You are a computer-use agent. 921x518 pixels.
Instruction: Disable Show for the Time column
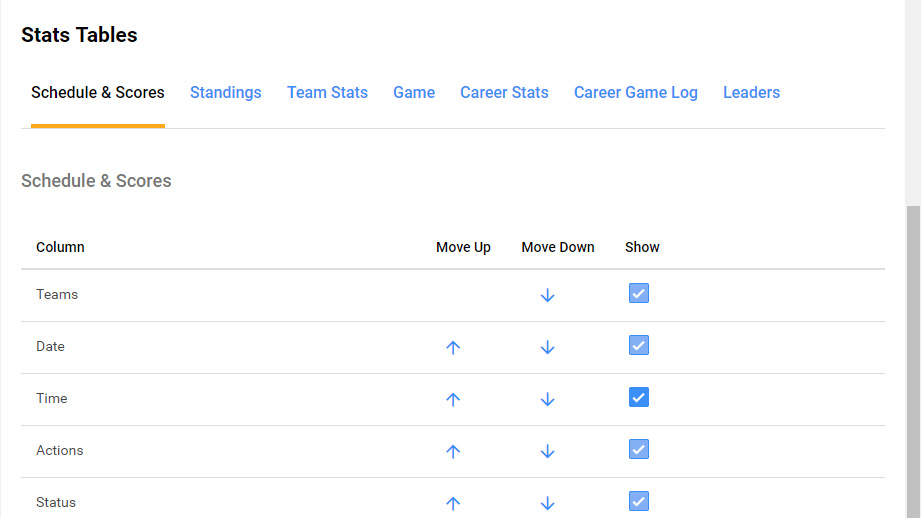click(x=639, y=397)
